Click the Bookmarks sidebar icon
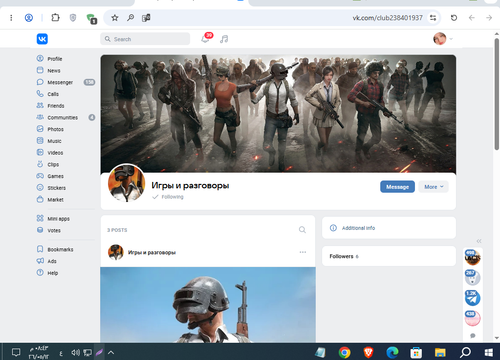500x360 pixels. [40, 249]
